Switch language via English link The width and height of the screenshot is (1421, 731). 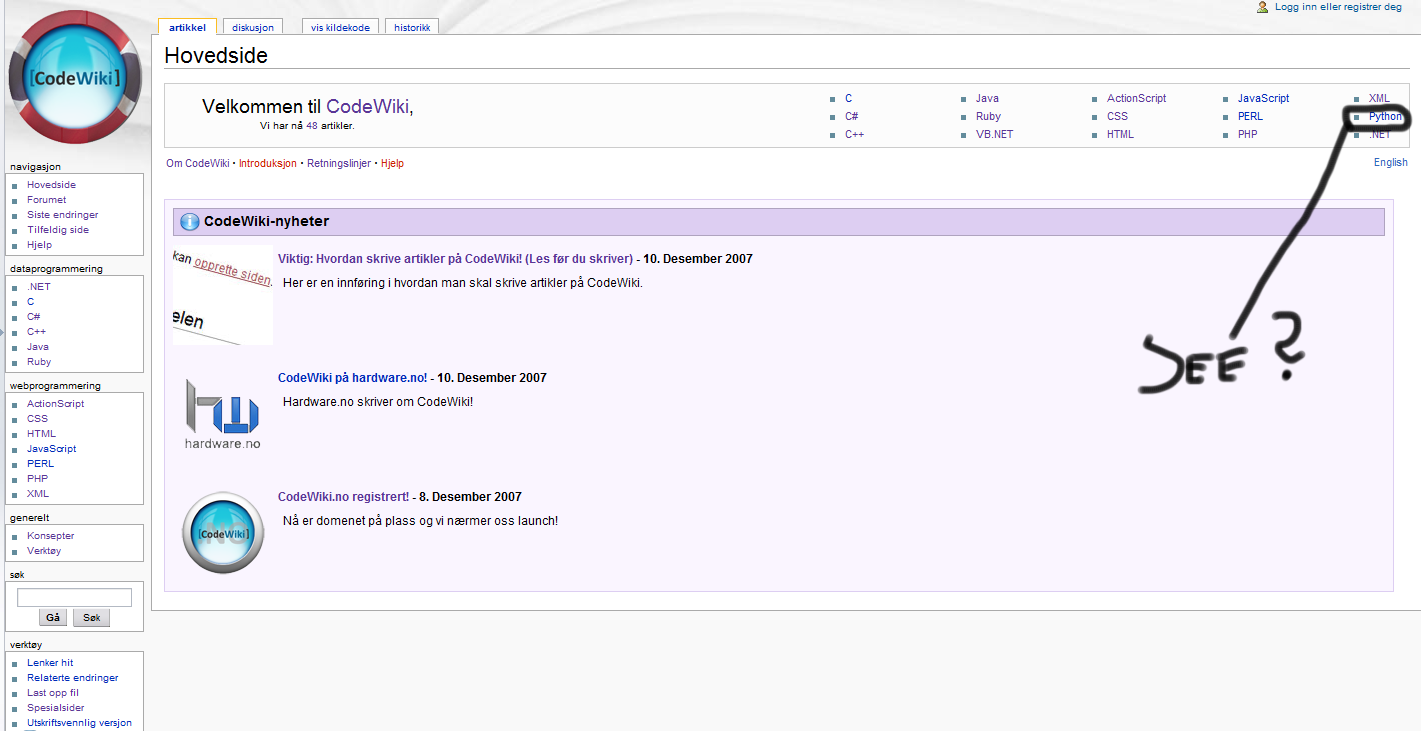tap(1390, 163)
